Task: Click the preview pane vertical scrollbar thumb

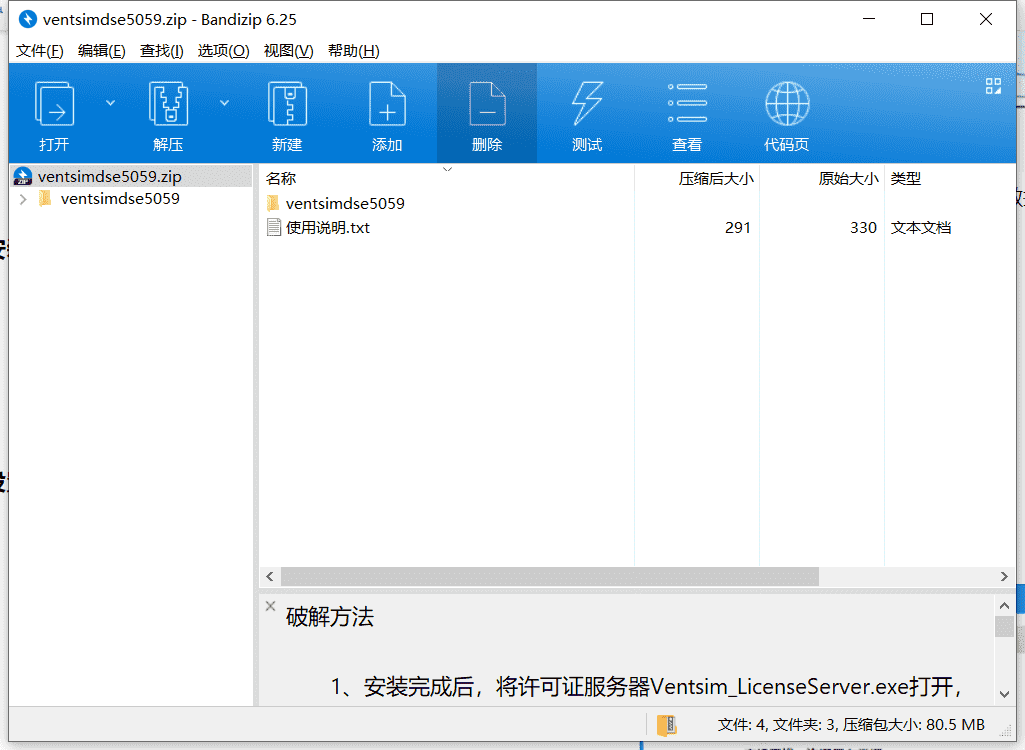Action: click(x=1004, y=626)
